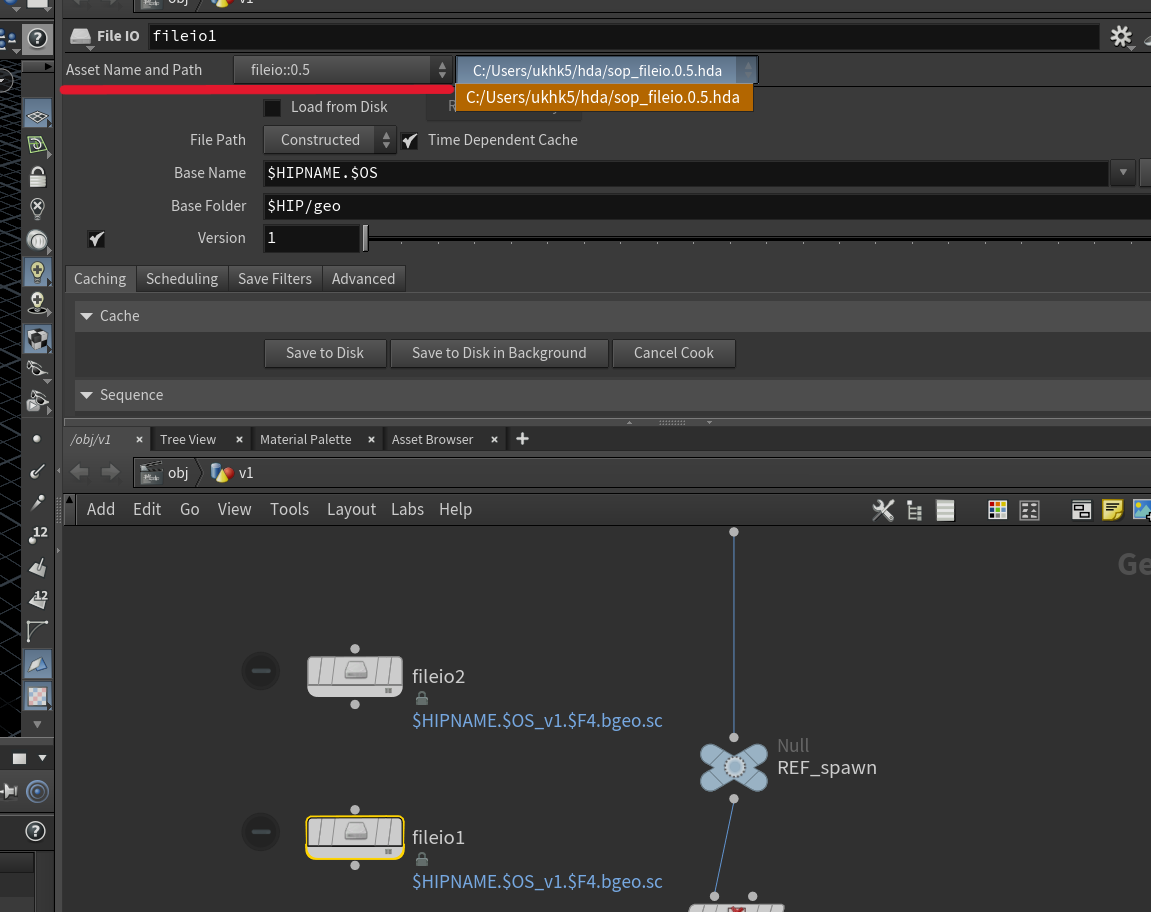The height and width of the screenshot is (912, 1151).
Task: Click the round headlight icon
Action: tap(37, 240)
